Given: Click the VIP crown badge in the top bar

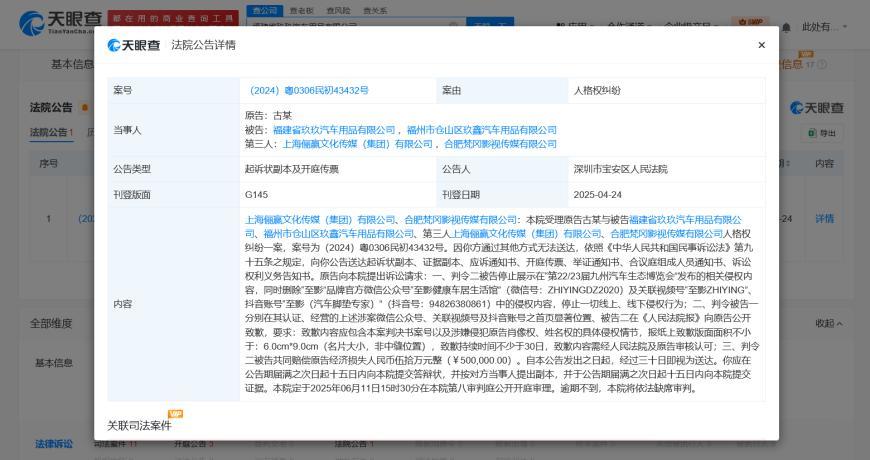Looking at the screenshot, I should [x=750, y=22].
